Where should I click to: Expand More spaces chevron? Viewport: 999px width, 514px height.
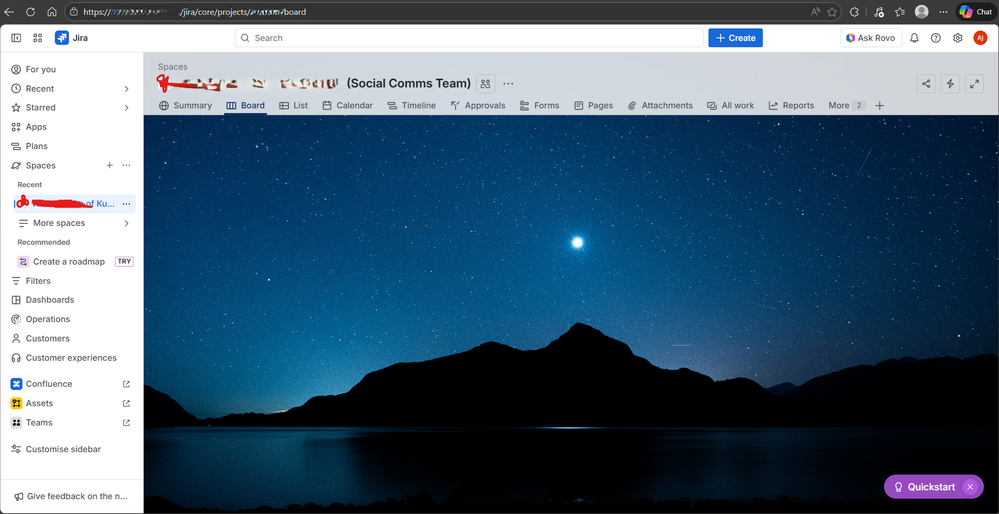tap(126, 223)
